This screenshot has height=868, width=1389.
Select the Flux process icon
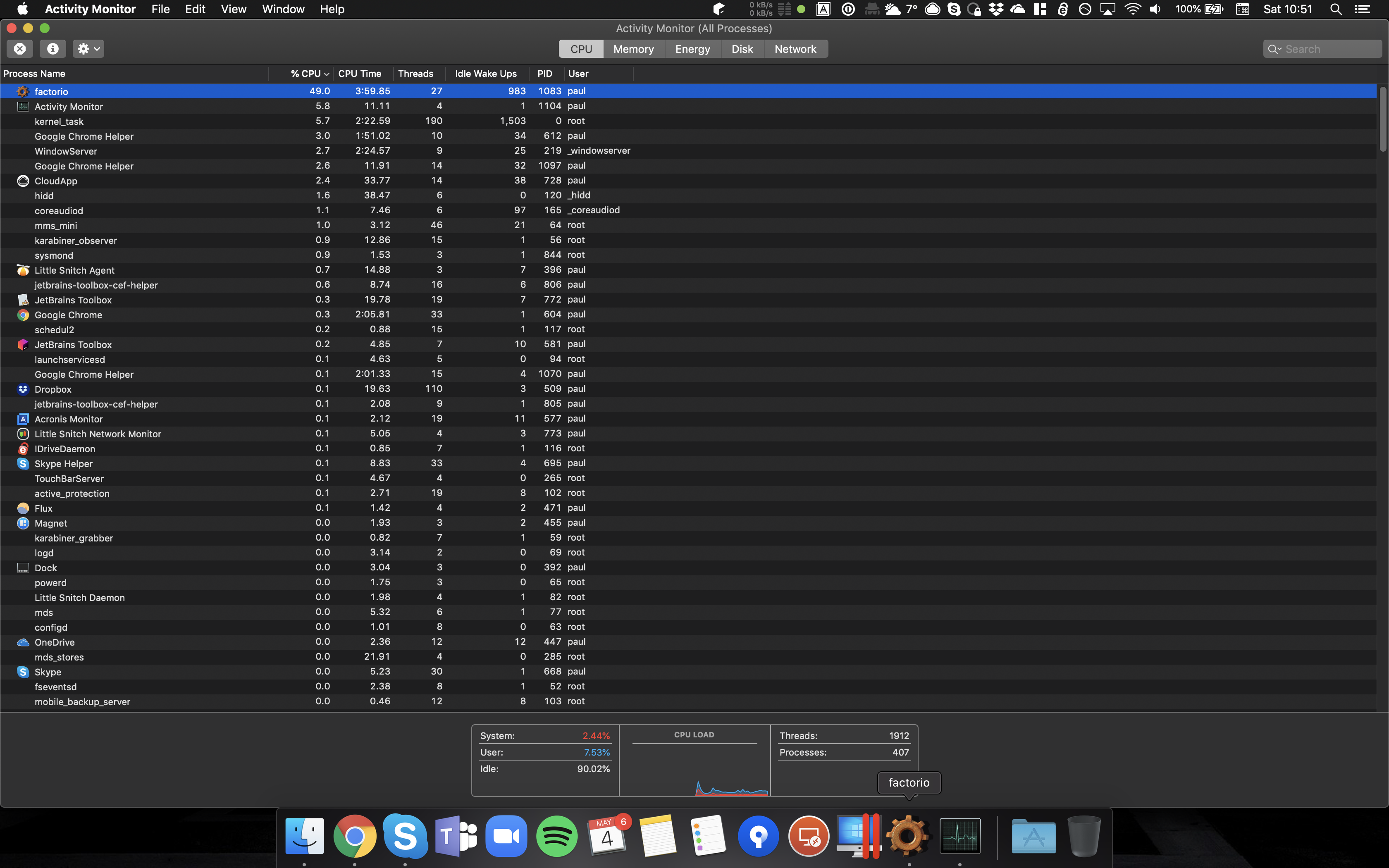[x=23, y=508]
